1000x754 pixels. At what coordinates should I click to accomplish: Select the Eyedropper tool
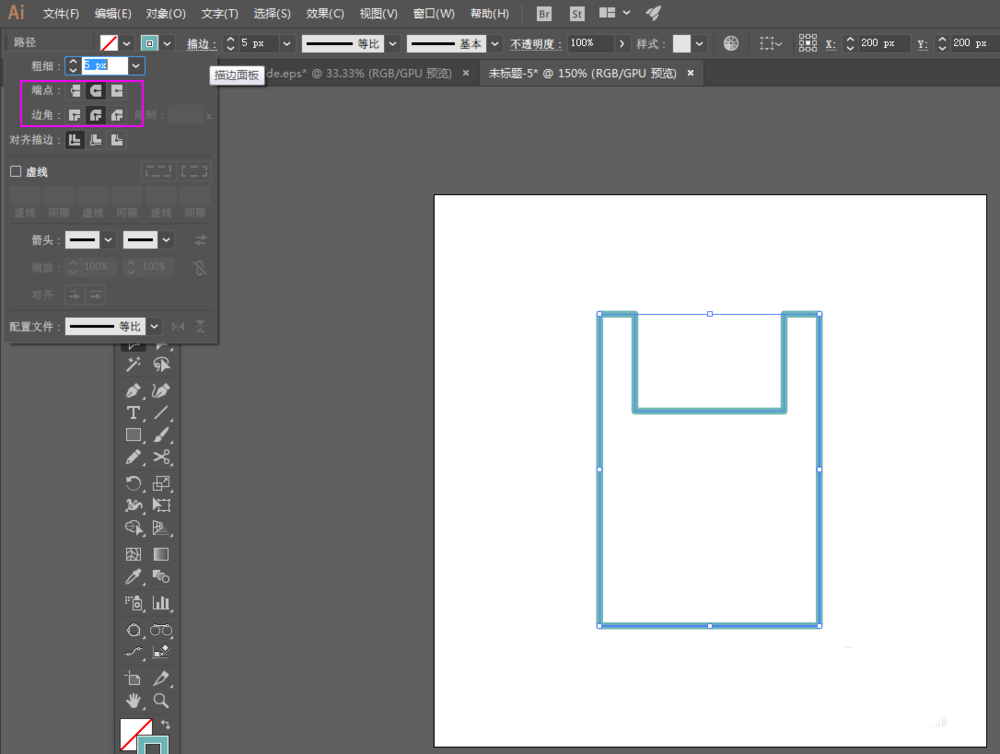133,577
